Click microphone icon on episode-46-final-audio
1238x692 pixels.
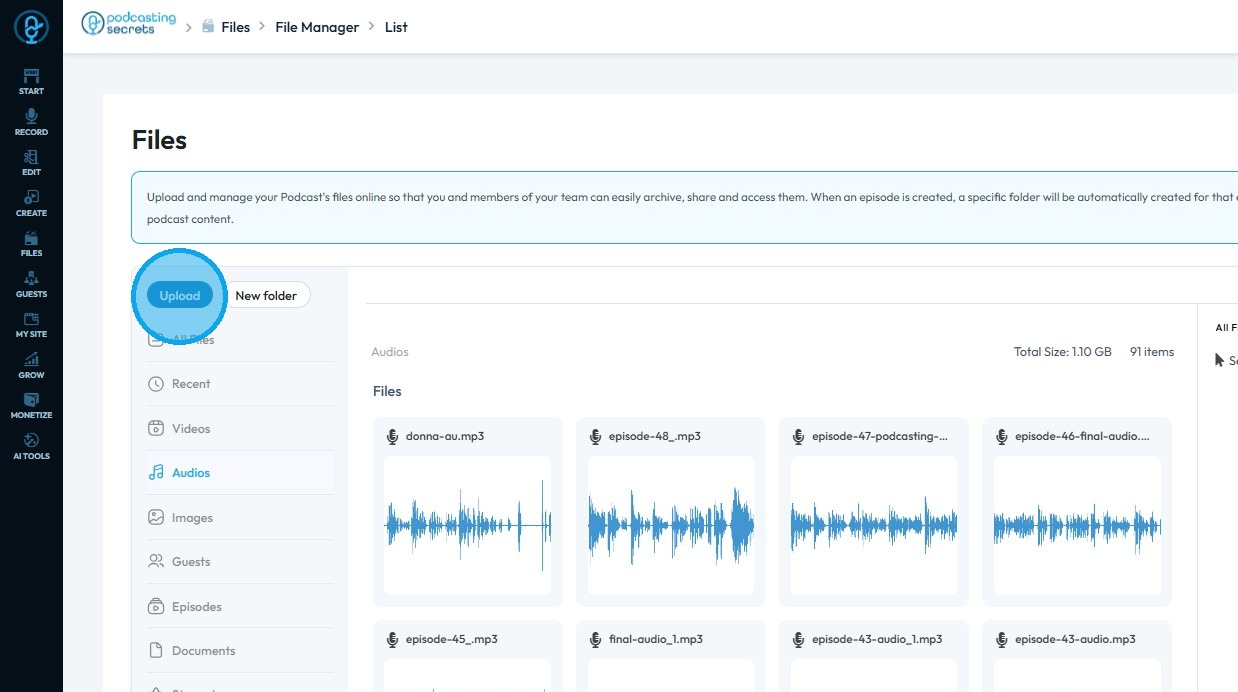1001,437
